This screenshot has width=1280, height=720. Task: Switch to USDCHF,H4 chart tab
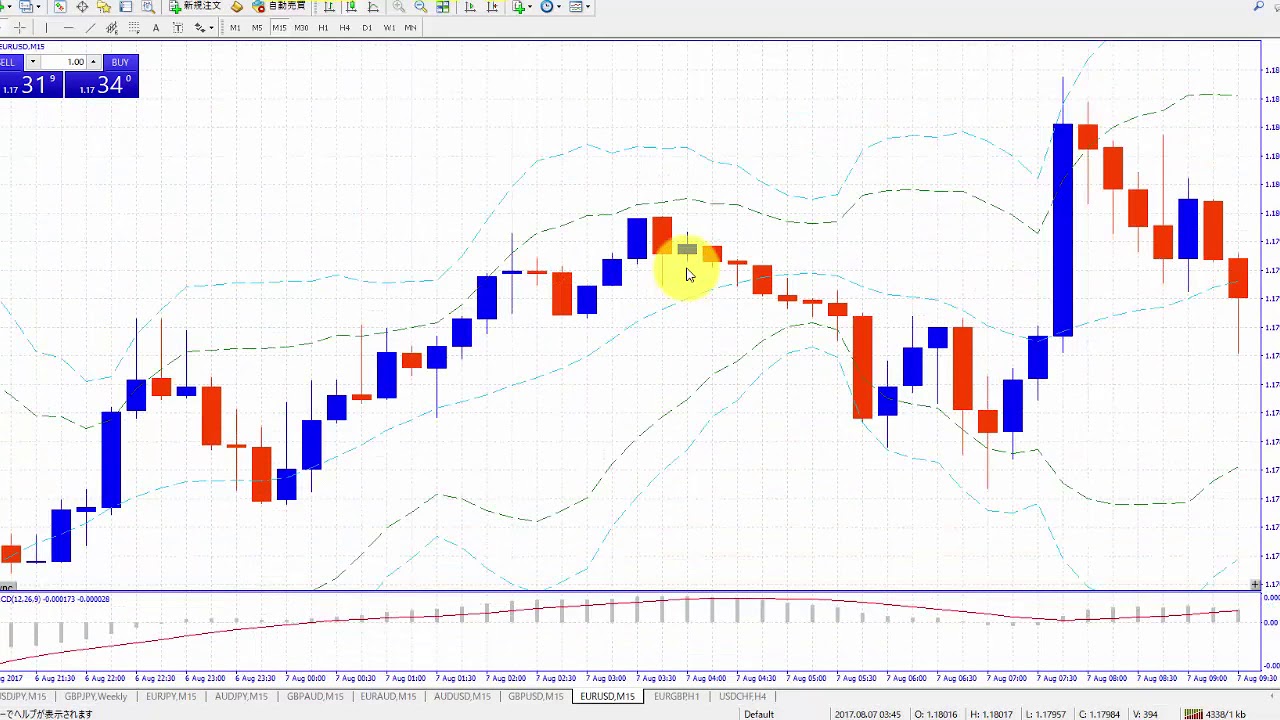pyautogui.click(x=742, y=696)
